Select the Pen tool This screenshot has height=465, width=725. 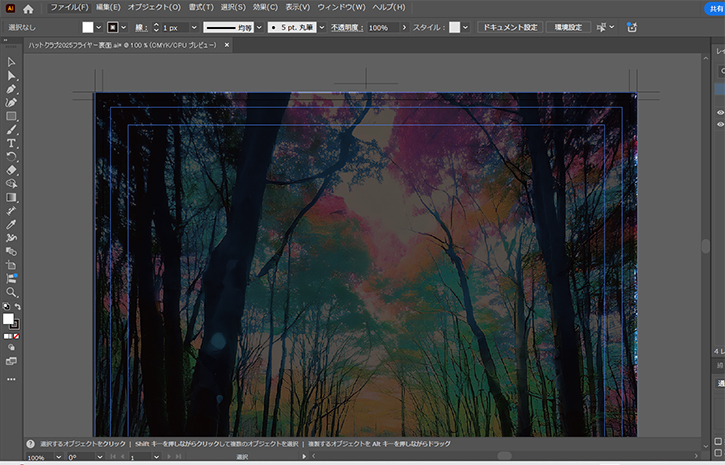point(11,89)
